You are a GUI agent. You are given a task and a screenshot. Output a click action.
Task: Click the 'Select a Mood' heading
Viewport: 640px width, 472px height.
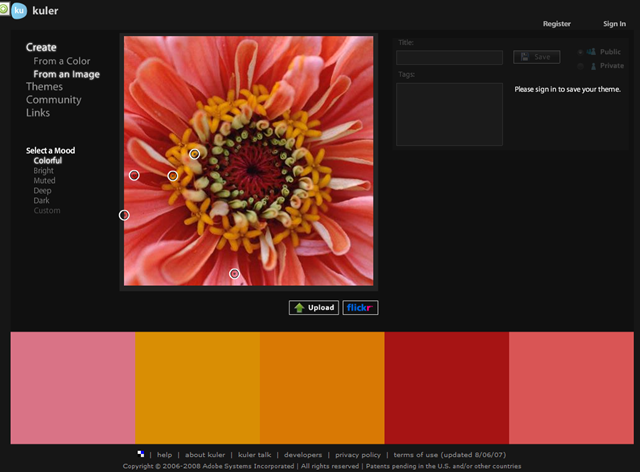coord(51,151)
